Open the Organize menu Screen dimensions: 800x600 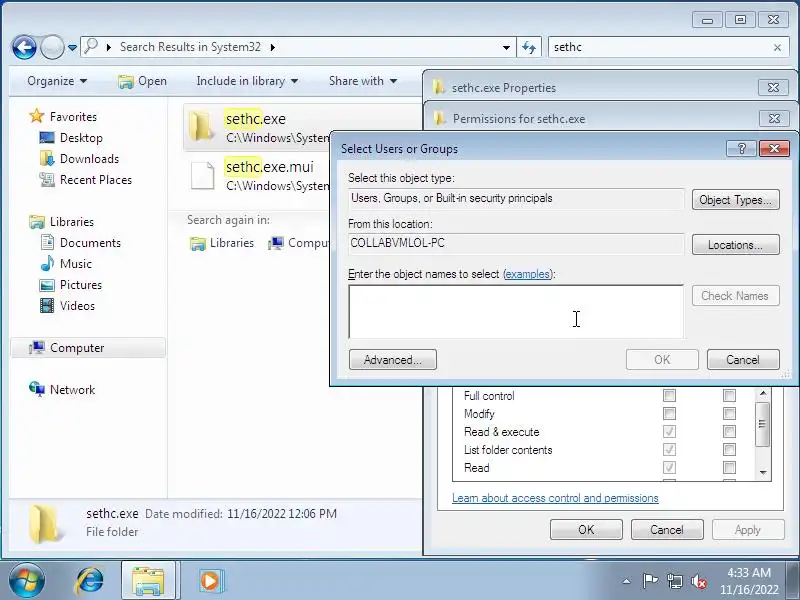[57, 81]
